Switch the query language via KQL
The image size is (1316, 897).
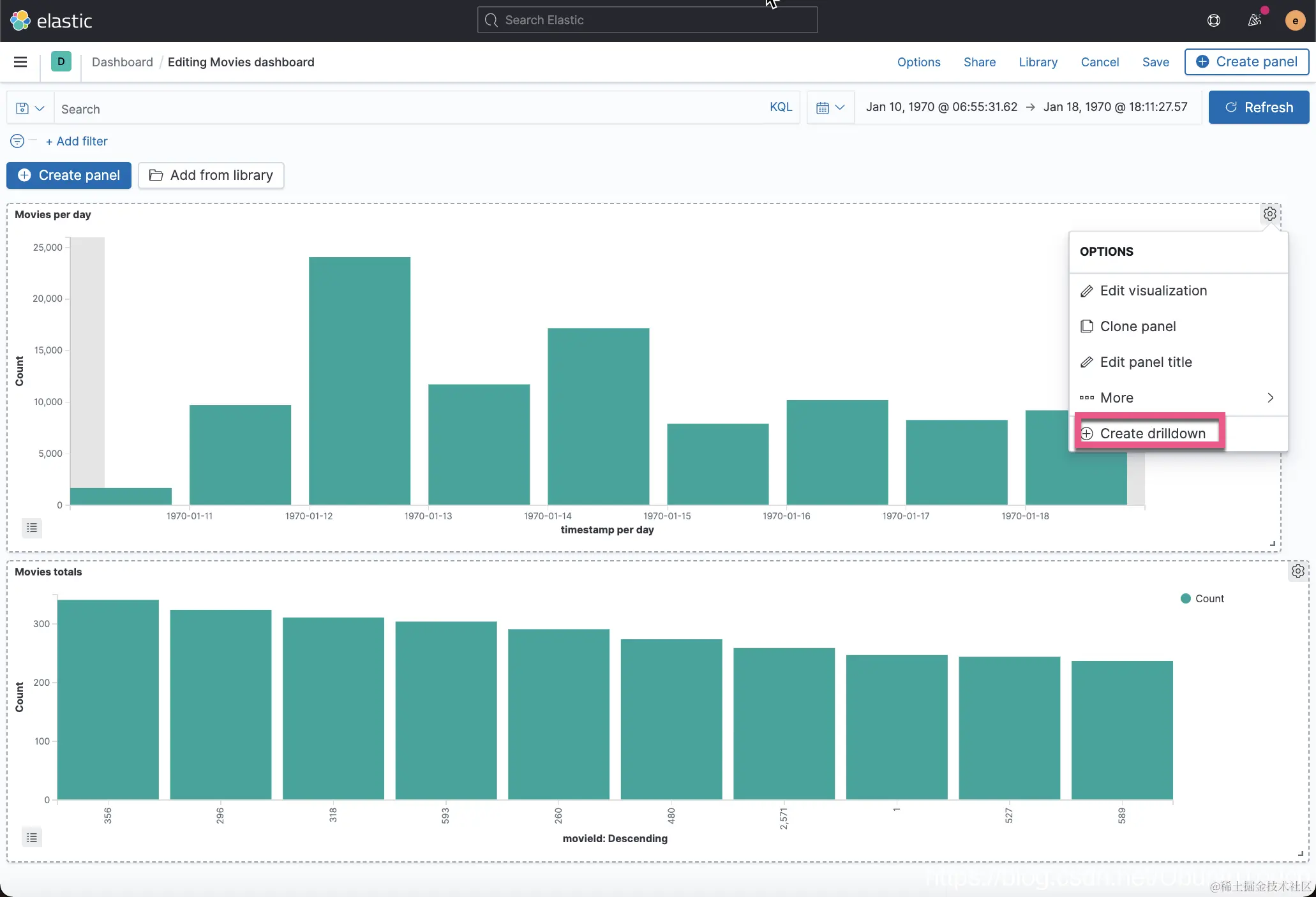[780, 107]
